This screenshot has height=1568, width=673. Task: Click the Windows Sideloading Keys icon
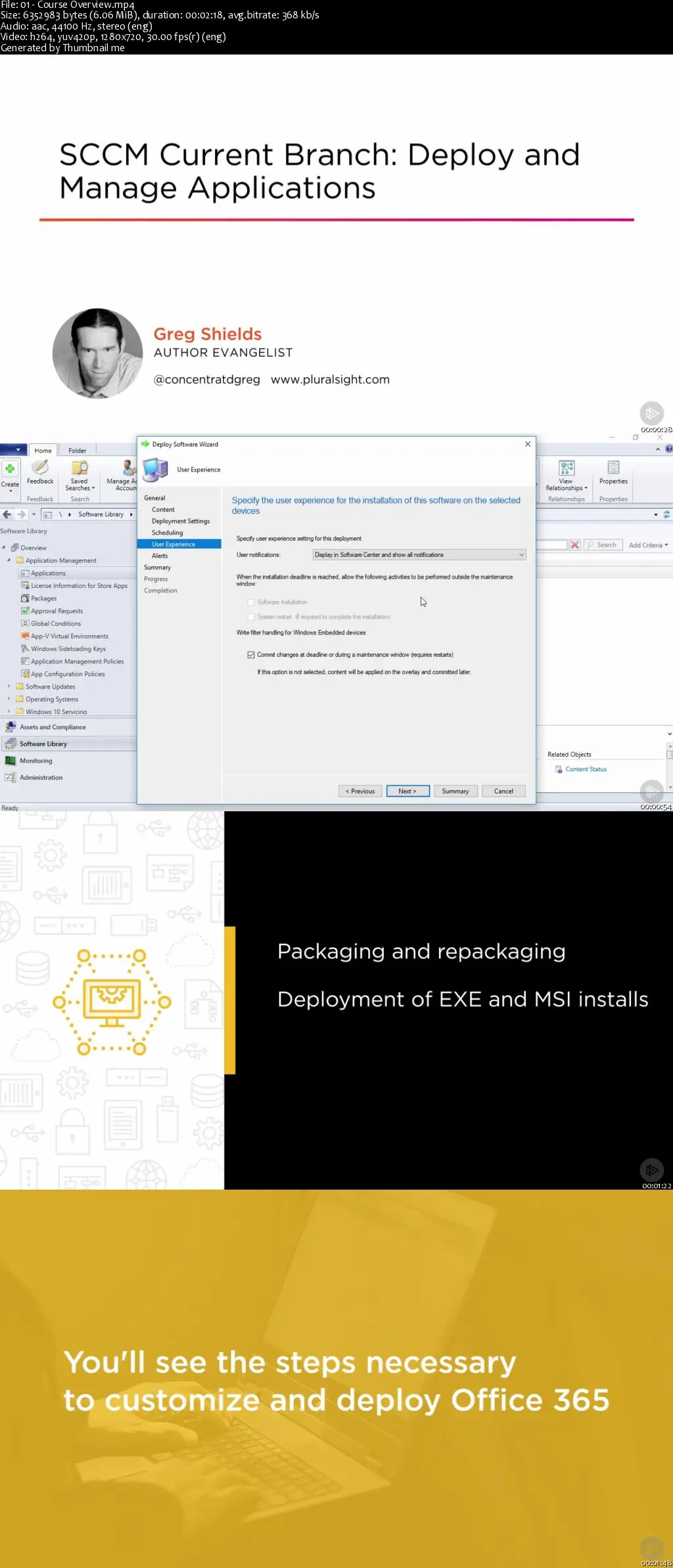[x=25, y=648]
